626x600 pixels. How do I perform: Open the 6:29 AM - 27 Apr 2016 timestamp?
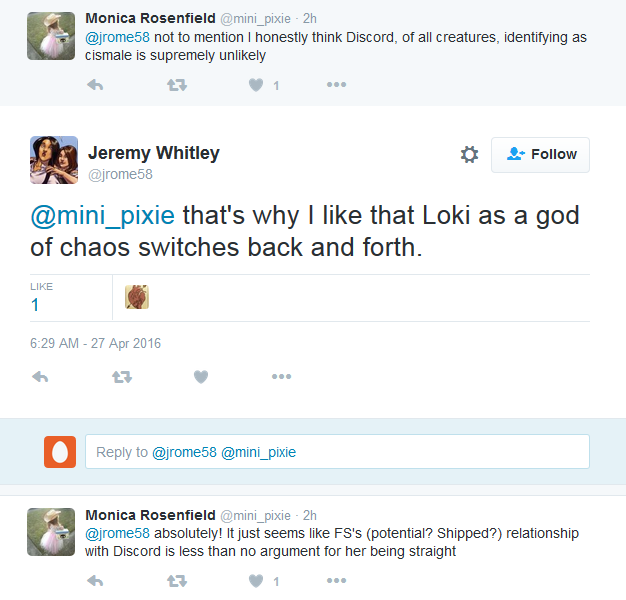[95, 343]
